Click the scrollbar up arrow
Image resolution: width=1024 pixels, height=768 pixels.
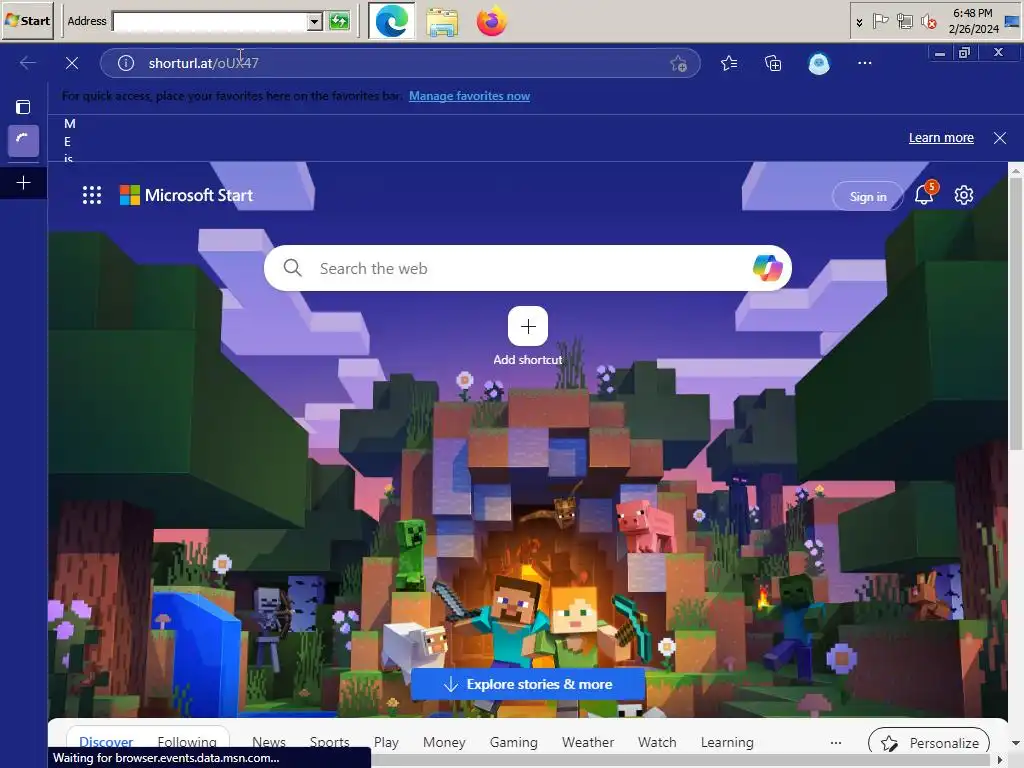(x=1016, y=170)
